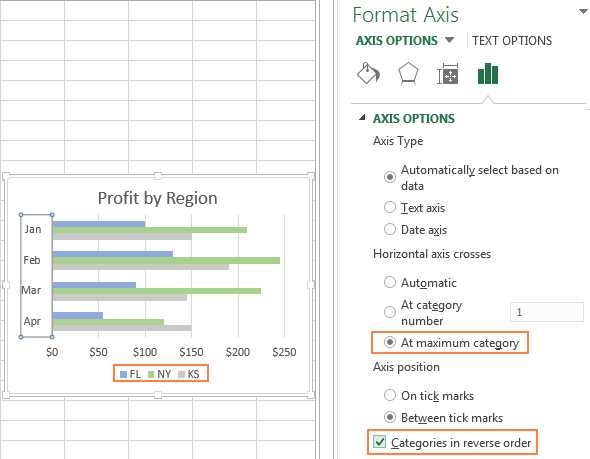Select the Axis Options bar chart icon
Viewport: 590px width, 459px height.
[488, 73]
